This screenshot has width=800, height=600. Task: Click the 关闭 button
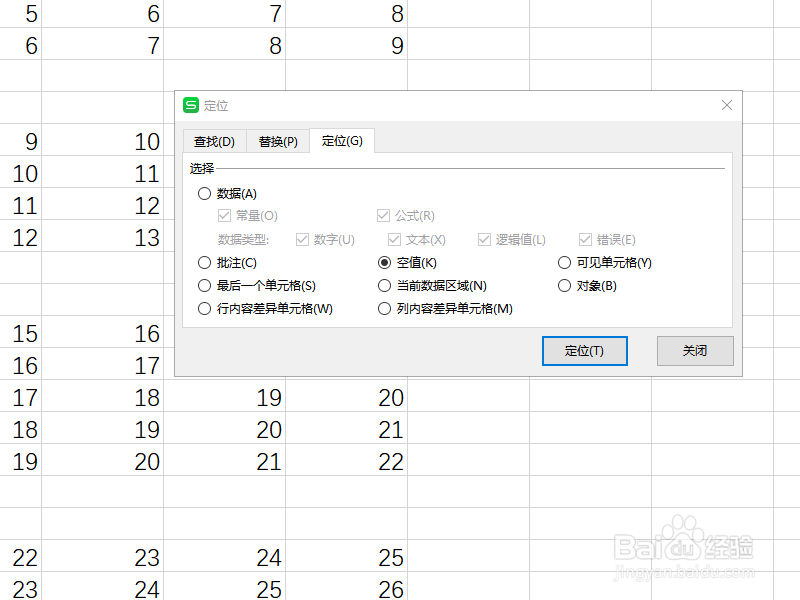pos(695,351)
